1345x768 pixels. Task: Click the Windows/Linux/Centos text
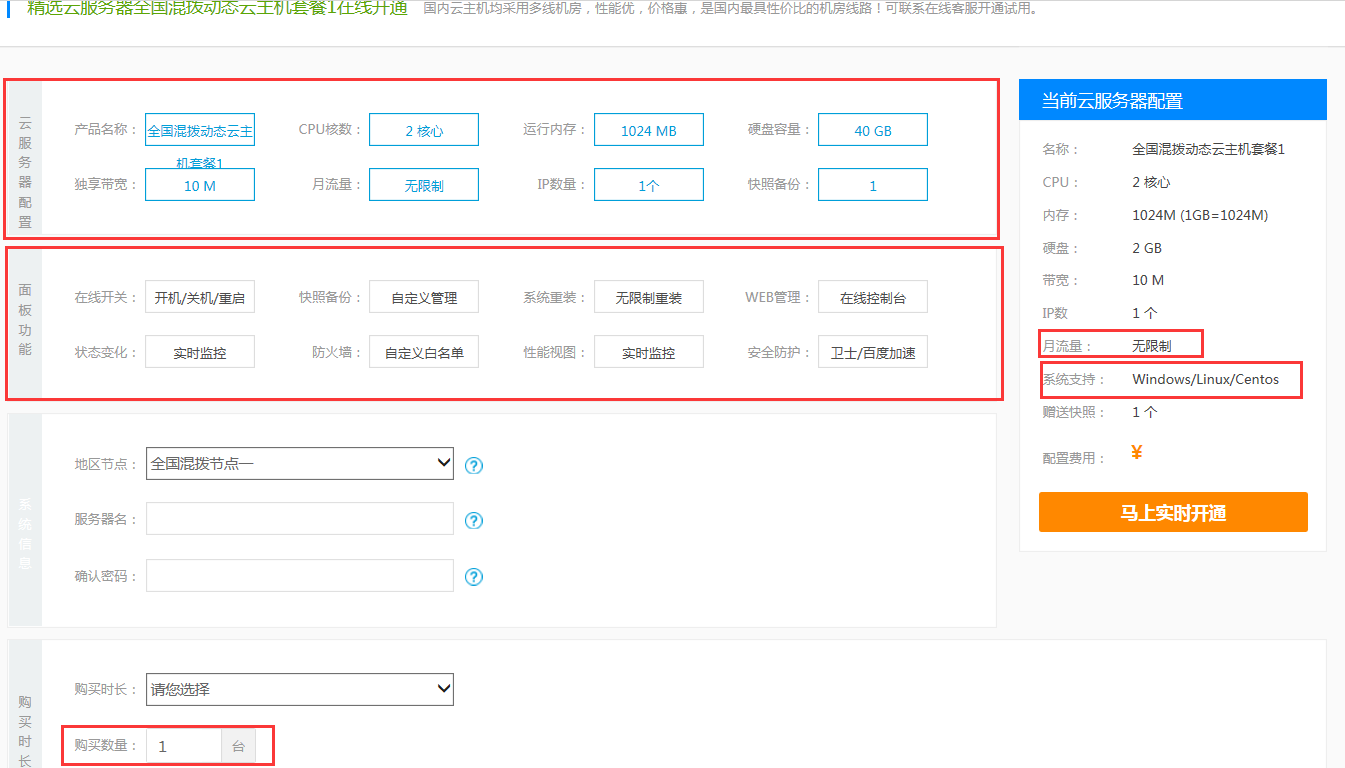coord(1205,379)
